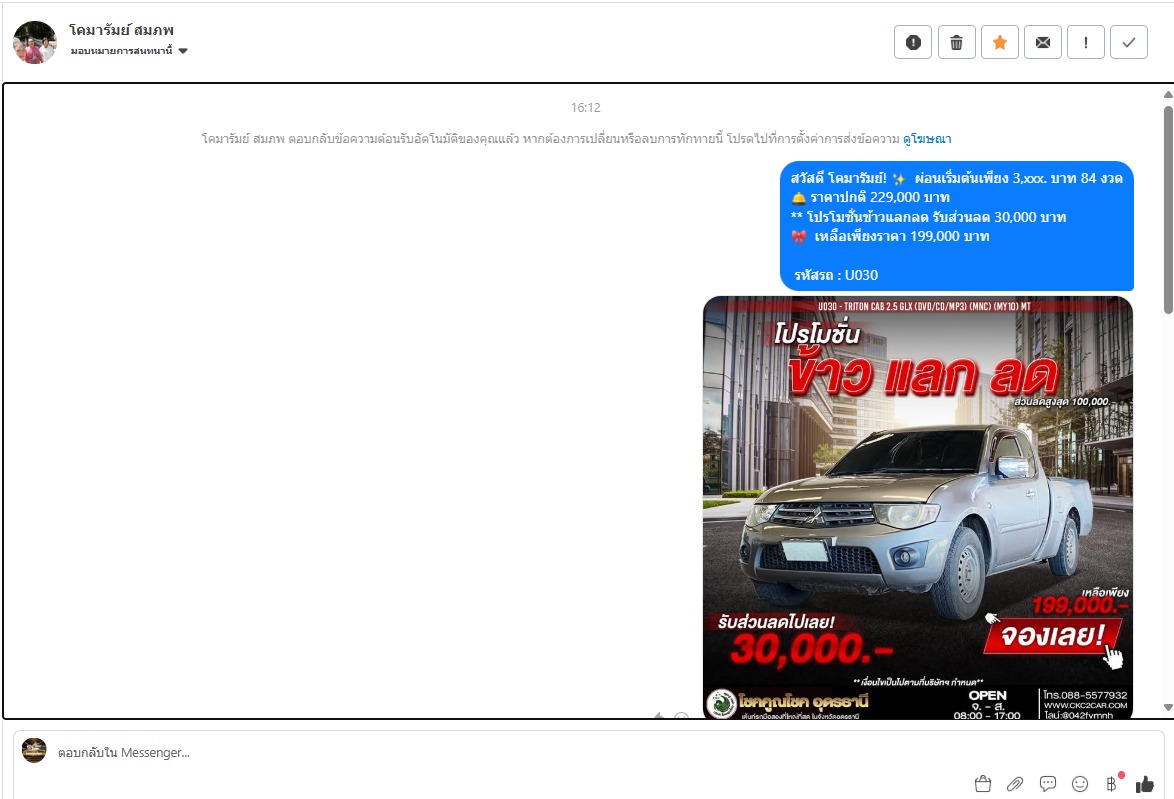Click the รหัสรถ : U030 text
The width and height of the screenshot is (1174, 799).
tap(836, 275)
